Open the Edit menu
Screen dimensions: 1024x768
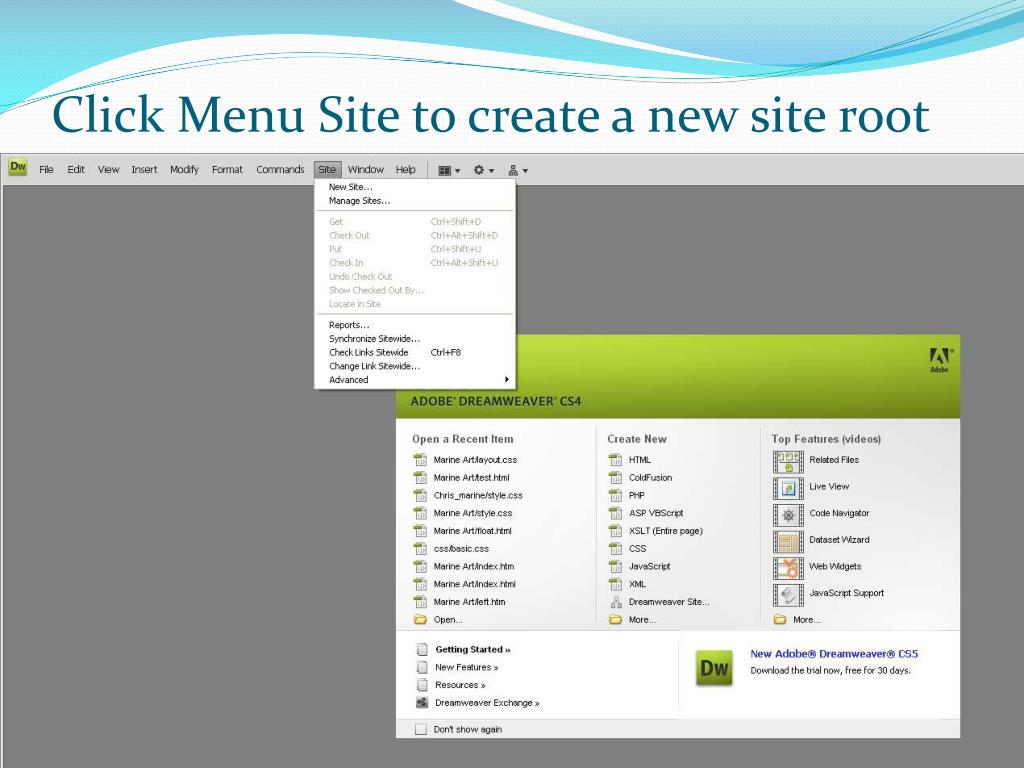[76, 170]
